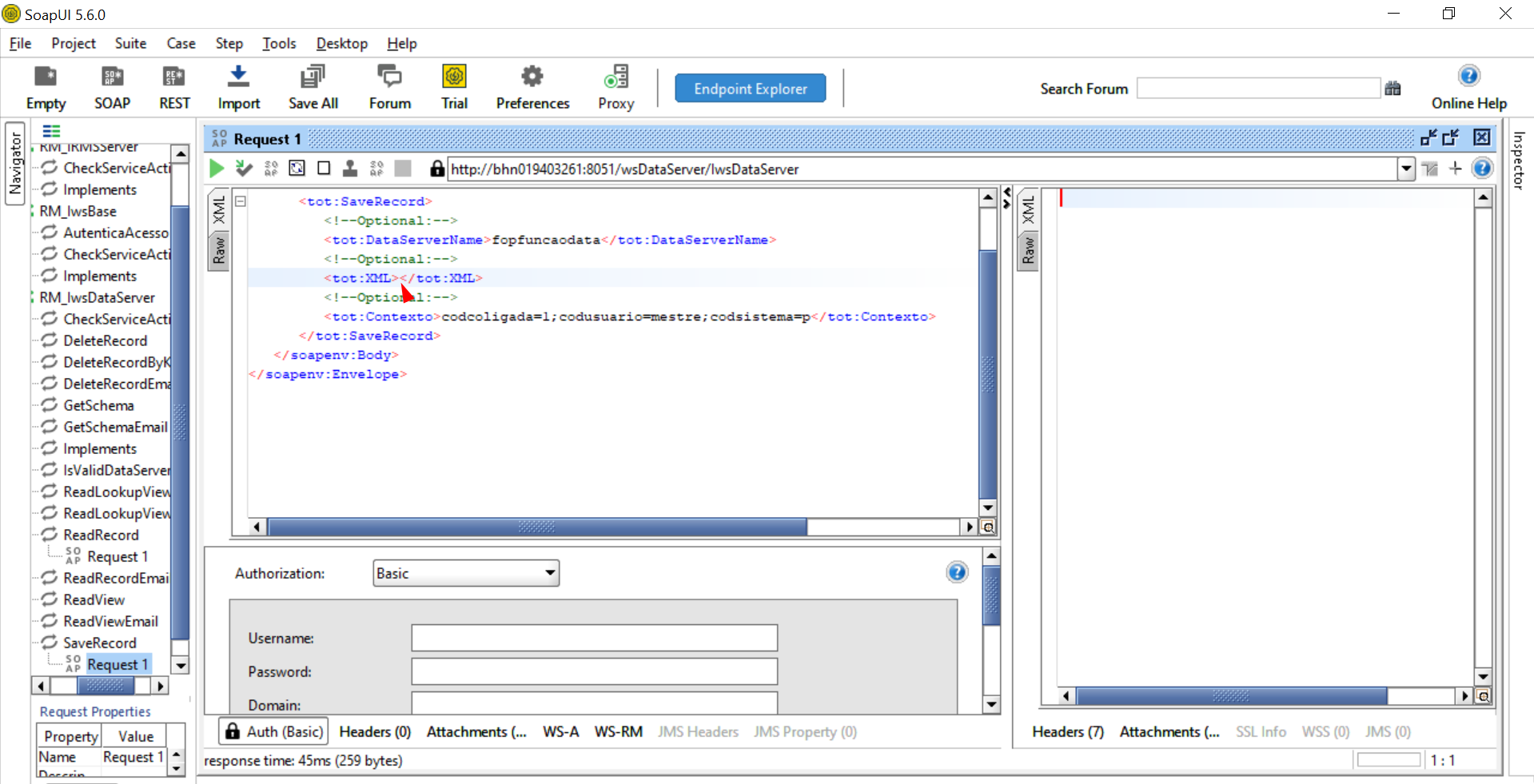Image resolution: width=1534 pixels, height=784 pixels.
Task: Click the navigator list-view icon
Action: click(52, 131)
